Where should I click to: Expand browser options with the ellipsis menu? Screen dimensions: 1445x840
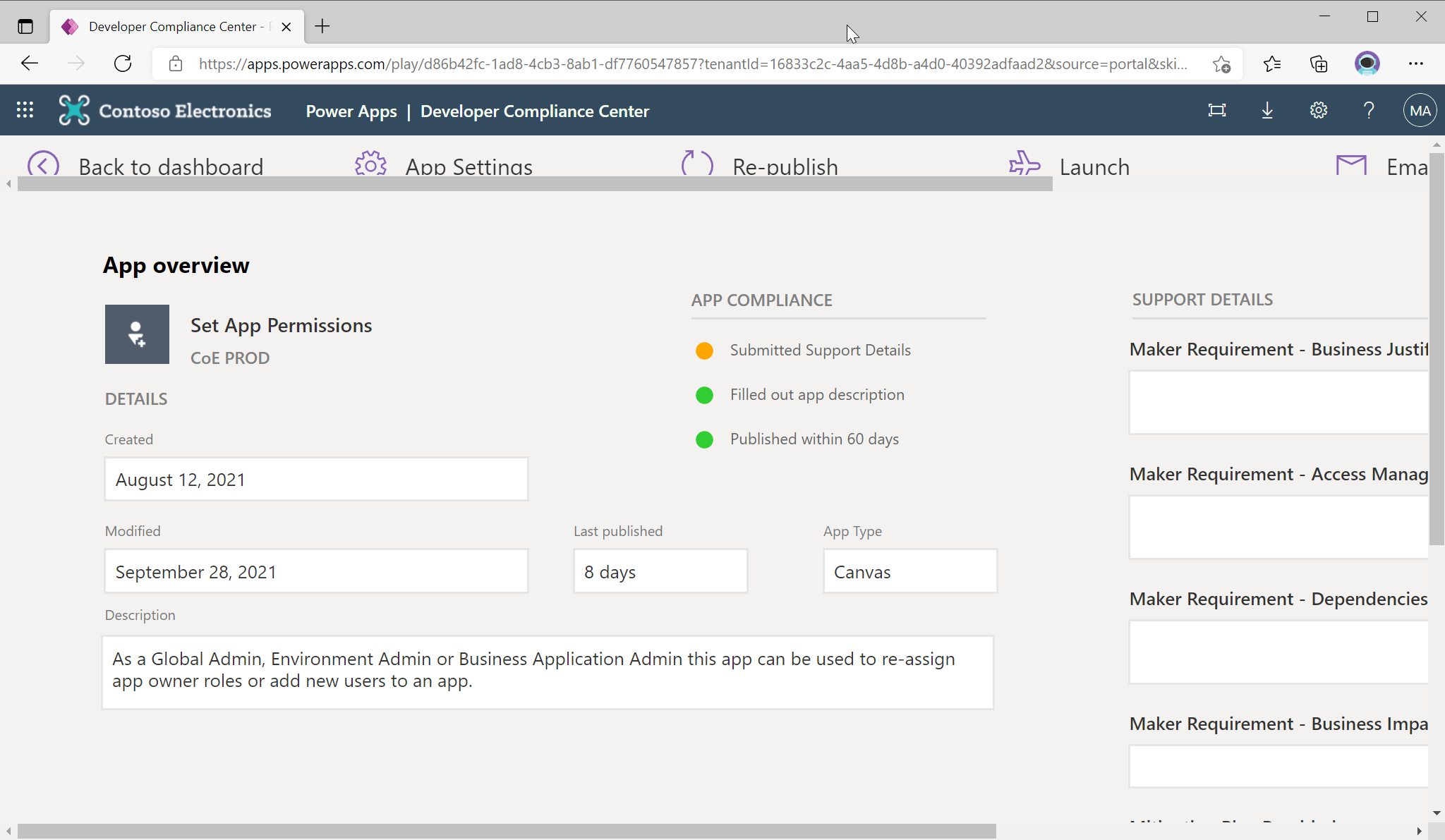(x=1417, y=63)
